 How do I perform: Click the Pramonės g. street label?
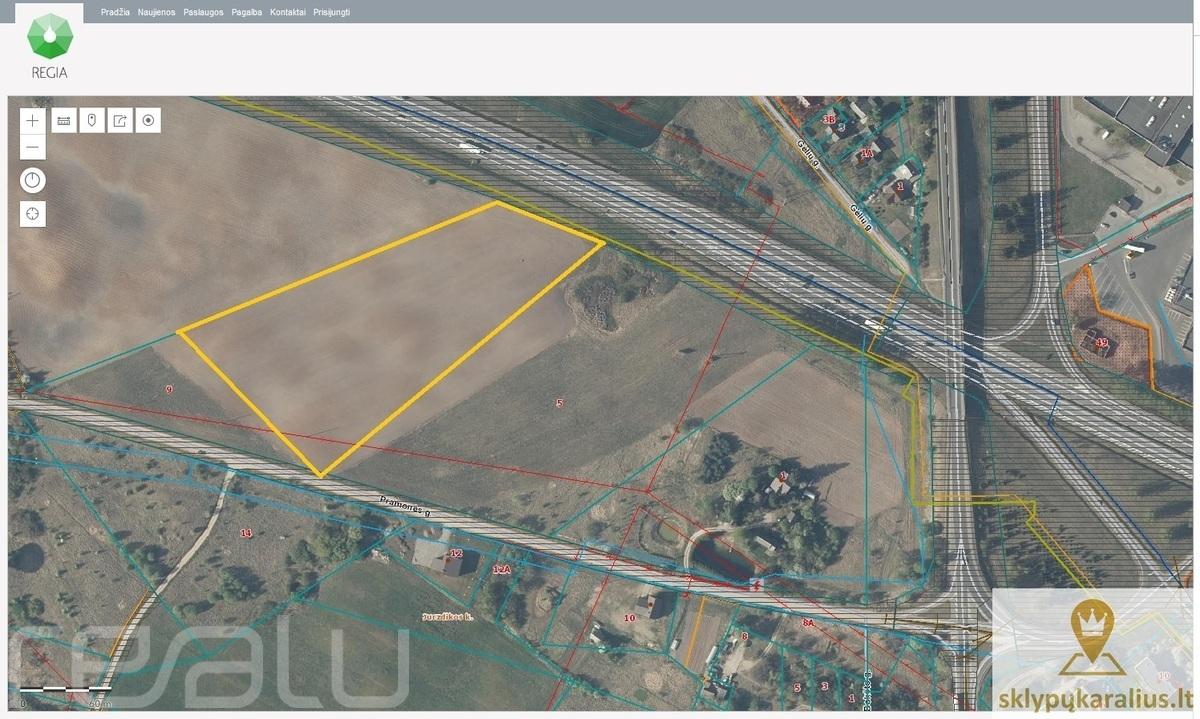(x=405, y=505)
